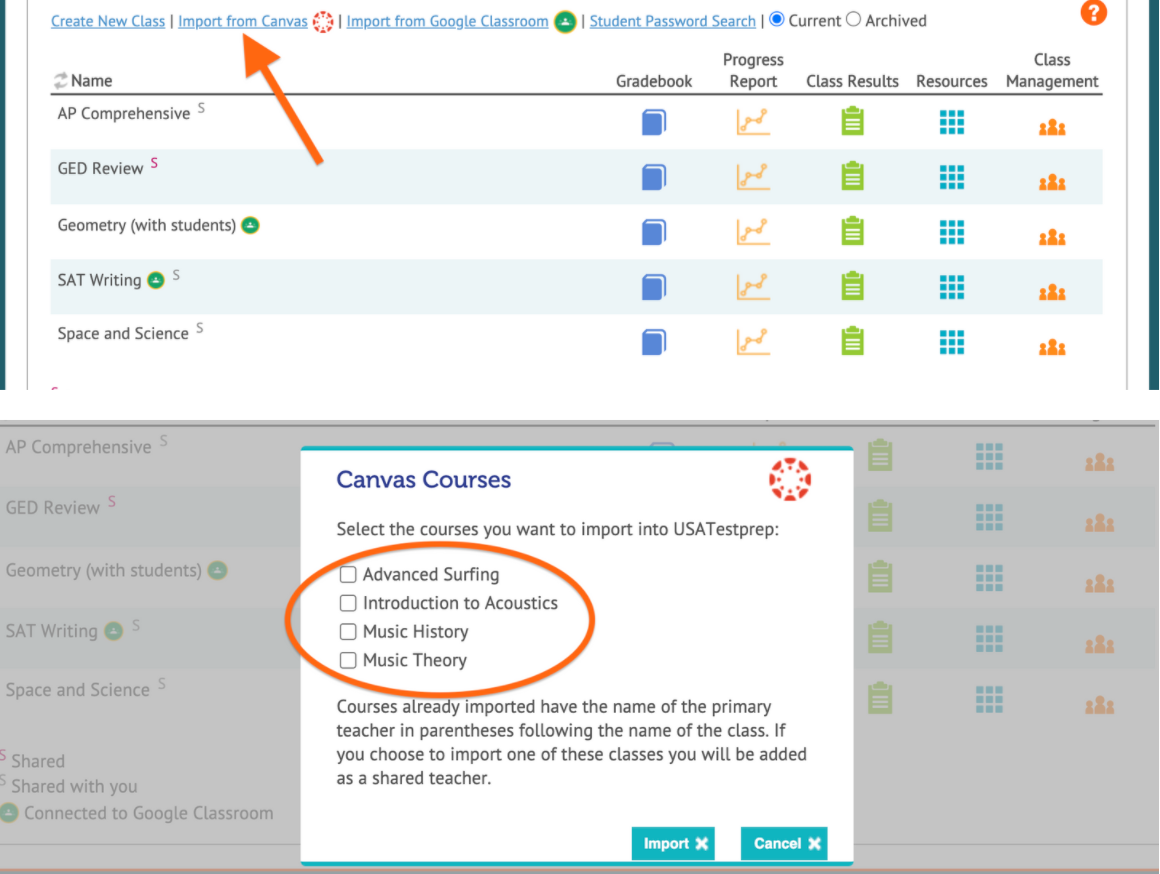The height and width of the screenshot is (874, 1160).
Task: Open Resources grid for AP Comprehensive
Action: pyautogui.click(x=951, y=122)
